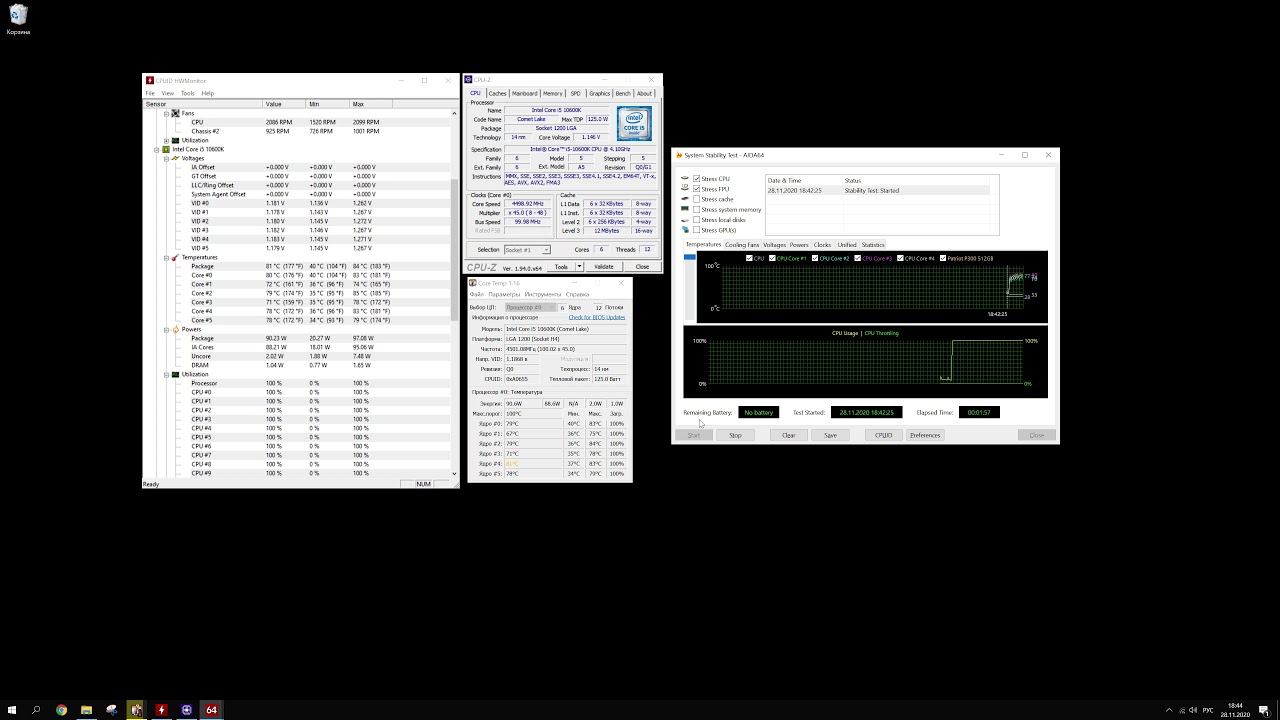Click the disk icon beside Stress local disks
Image resolution: width=1280 pixels, height=720 pixels.
click(x=685, y=220)
